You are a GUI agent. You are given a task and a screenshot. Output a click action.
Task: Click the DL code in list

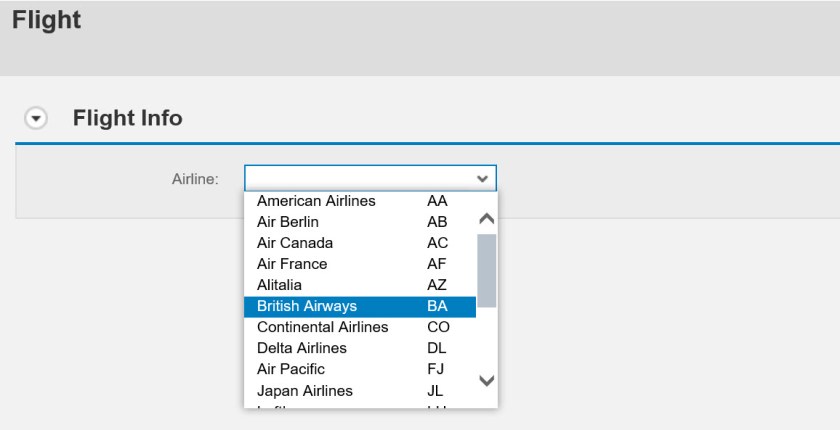[437, 348]
